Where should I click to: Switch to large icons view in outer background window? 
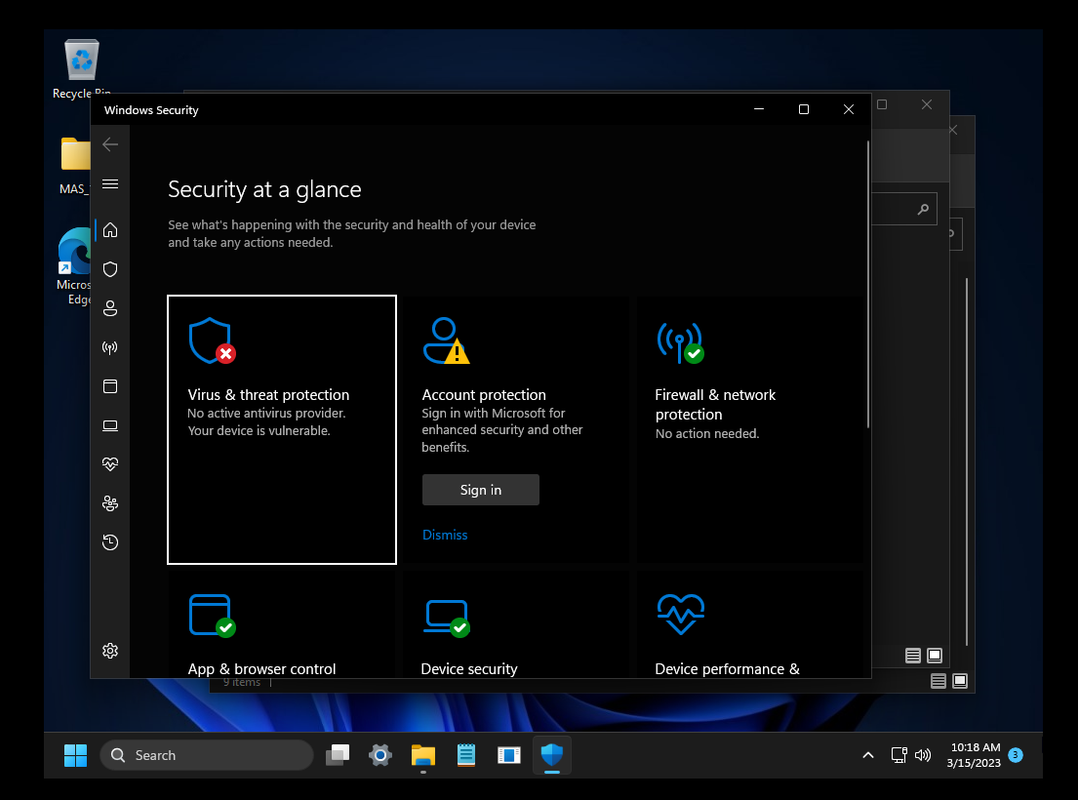coord(960,681)
